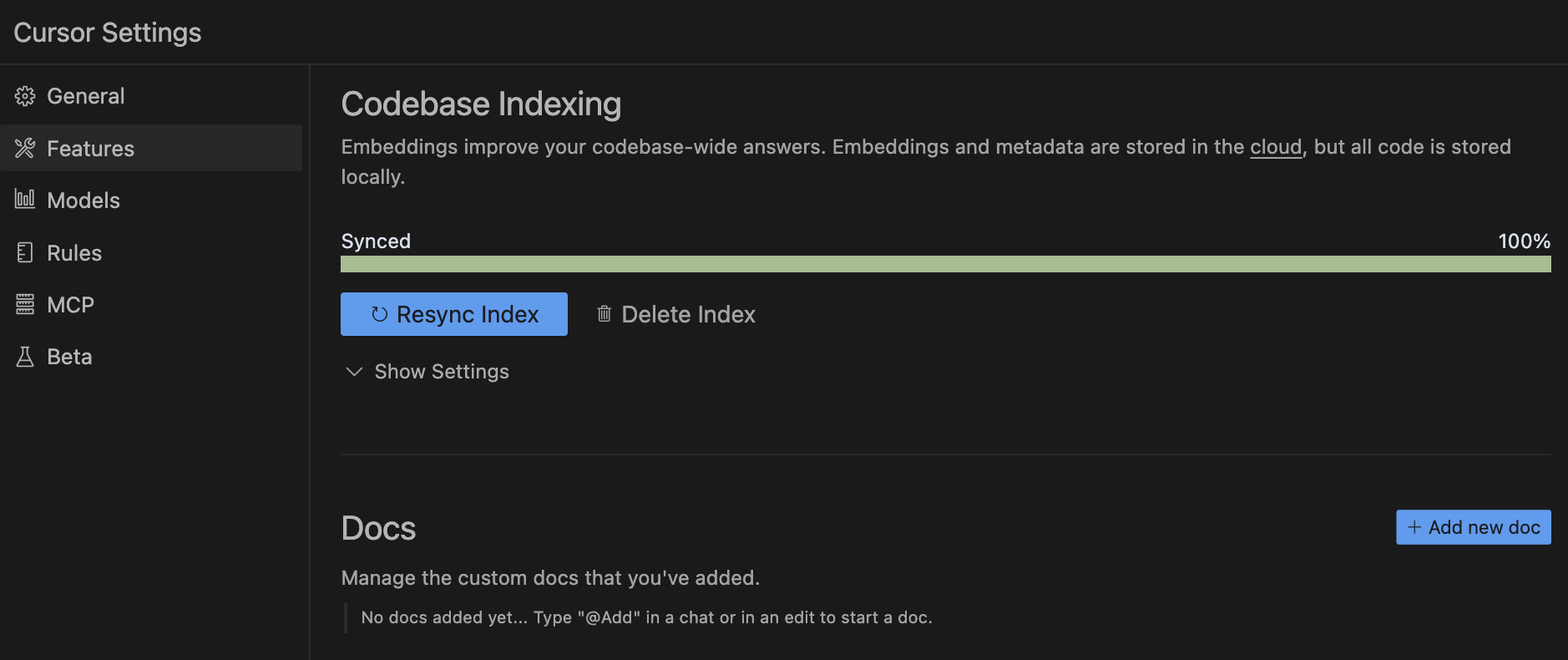1568x660 pixels.
Task: Click the Models bar chart icon
Action: (25, 199)
